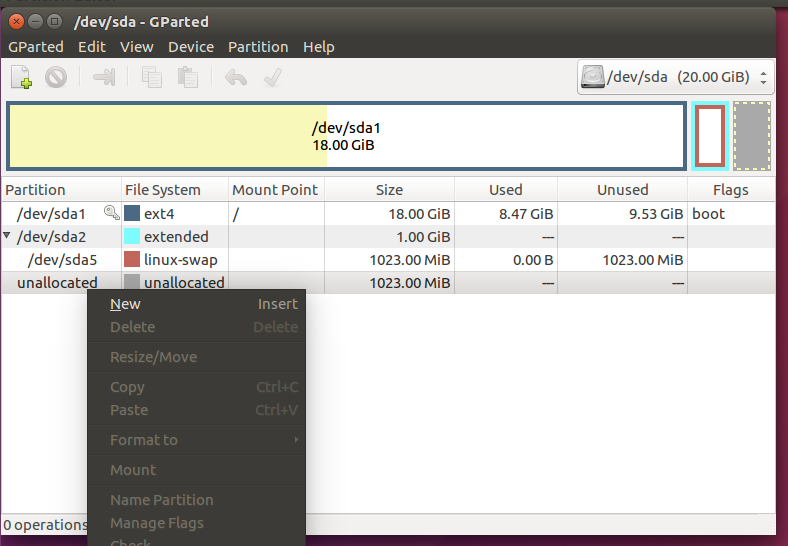Click the 9.53 GiB unused value
The image size is (788, 546).
[x=656, y=214]
